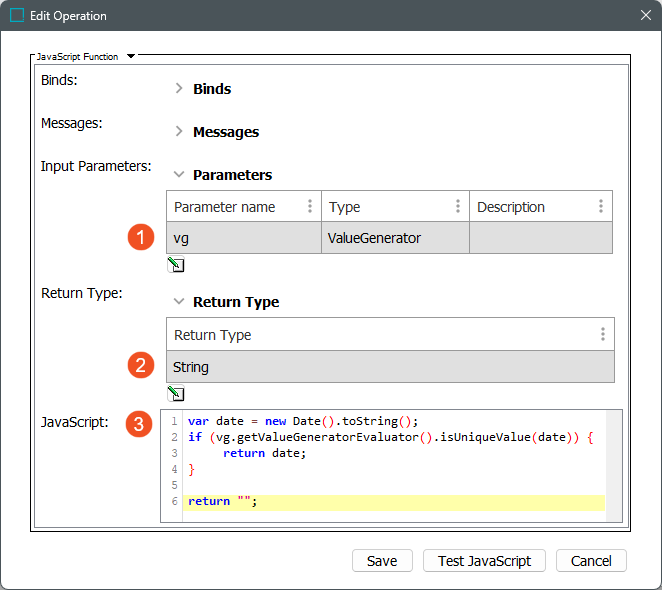Click the edit icon below Return Type table
The width and height of the screenshot is (662, 590).
tap(176, 393)
